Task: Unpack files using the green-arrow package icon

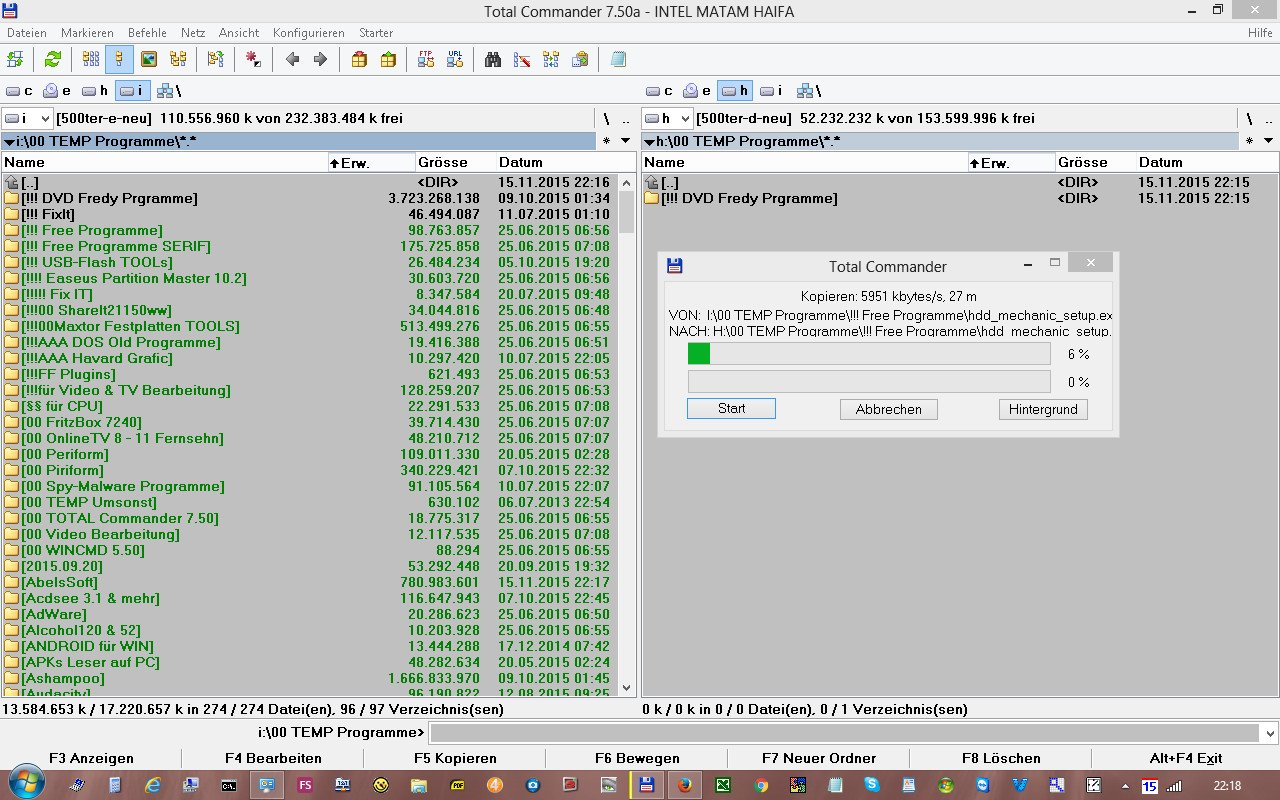Action: pyautogui.click(x=388, y=60)
